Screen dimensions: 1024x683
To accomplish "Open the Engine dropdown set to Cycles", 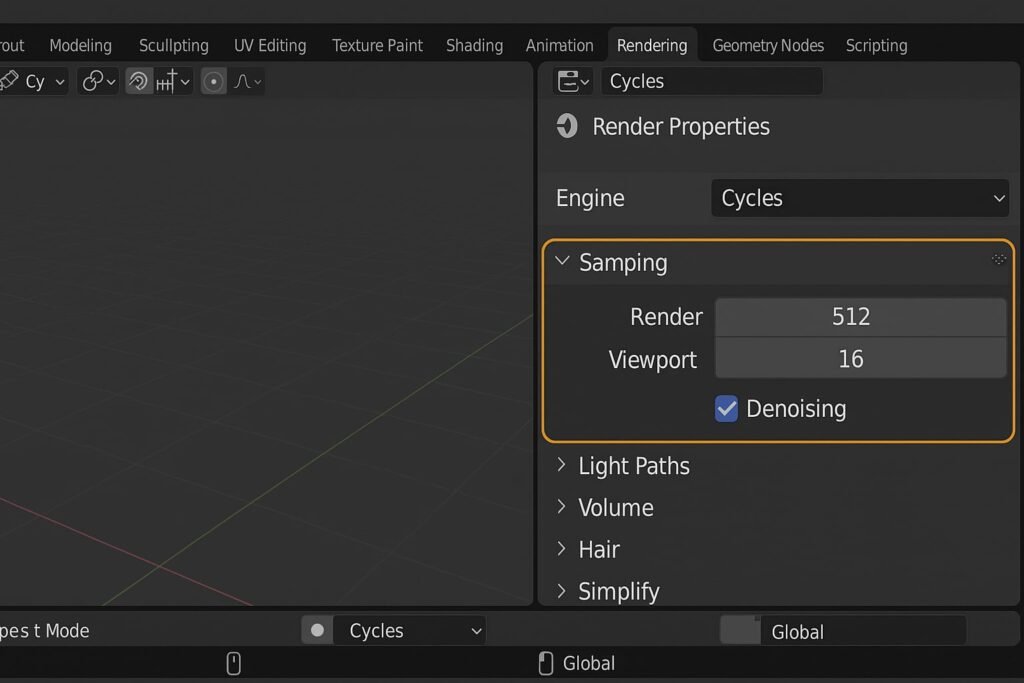I will click(x=859, y=198).
